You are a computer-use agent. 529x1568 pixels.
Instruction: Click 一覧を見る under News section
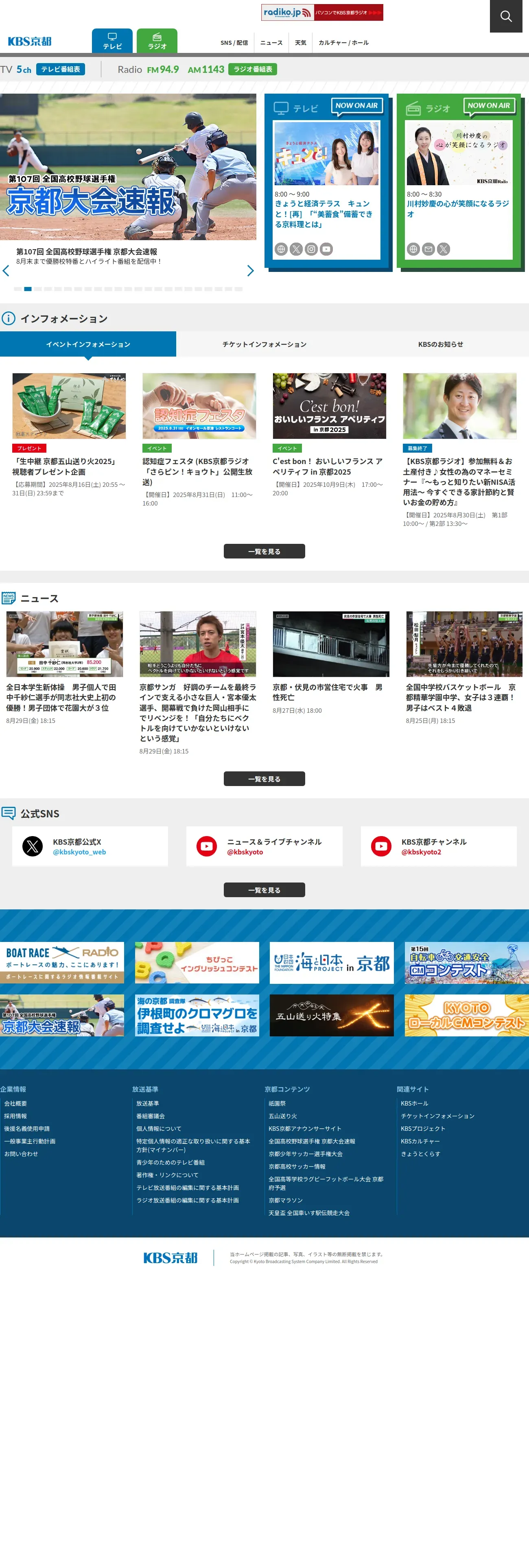coord(264,779)
